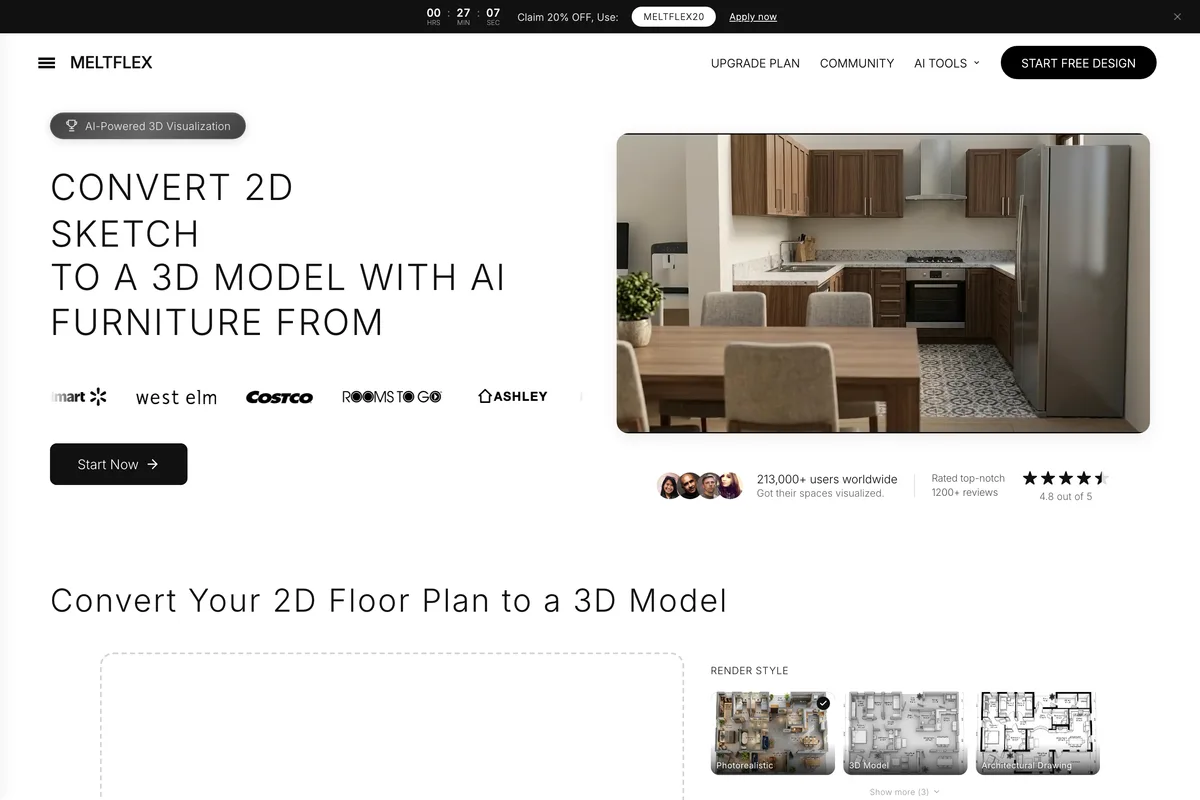Click the Ashley brand logo
Viewport: 1200px width, 800px height.
(513, 396)
